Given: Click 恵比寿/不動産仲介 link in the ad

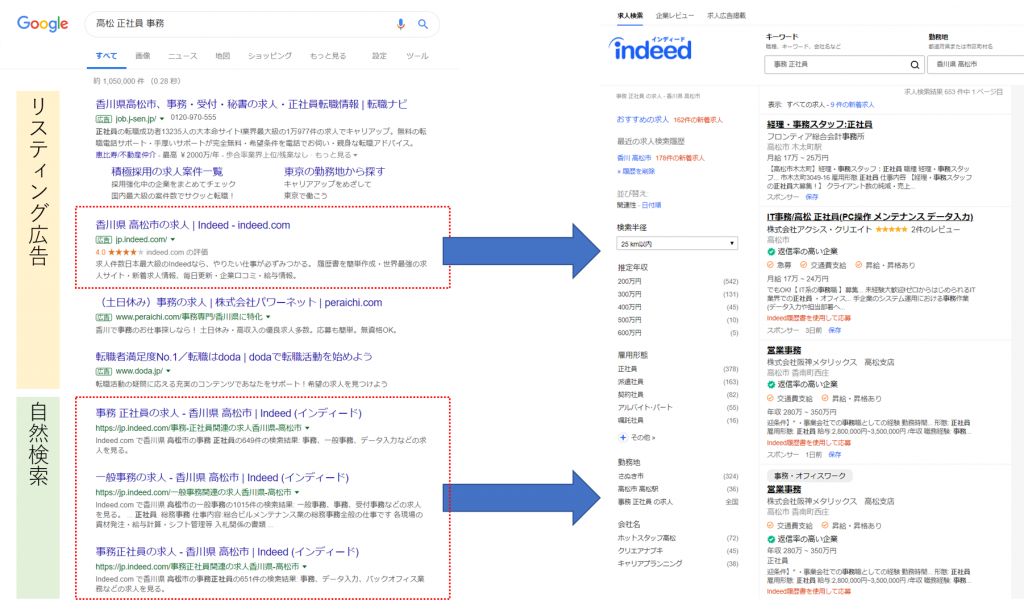Looking at the screenshot, I should pyautogui.click(x=125, y=155).
